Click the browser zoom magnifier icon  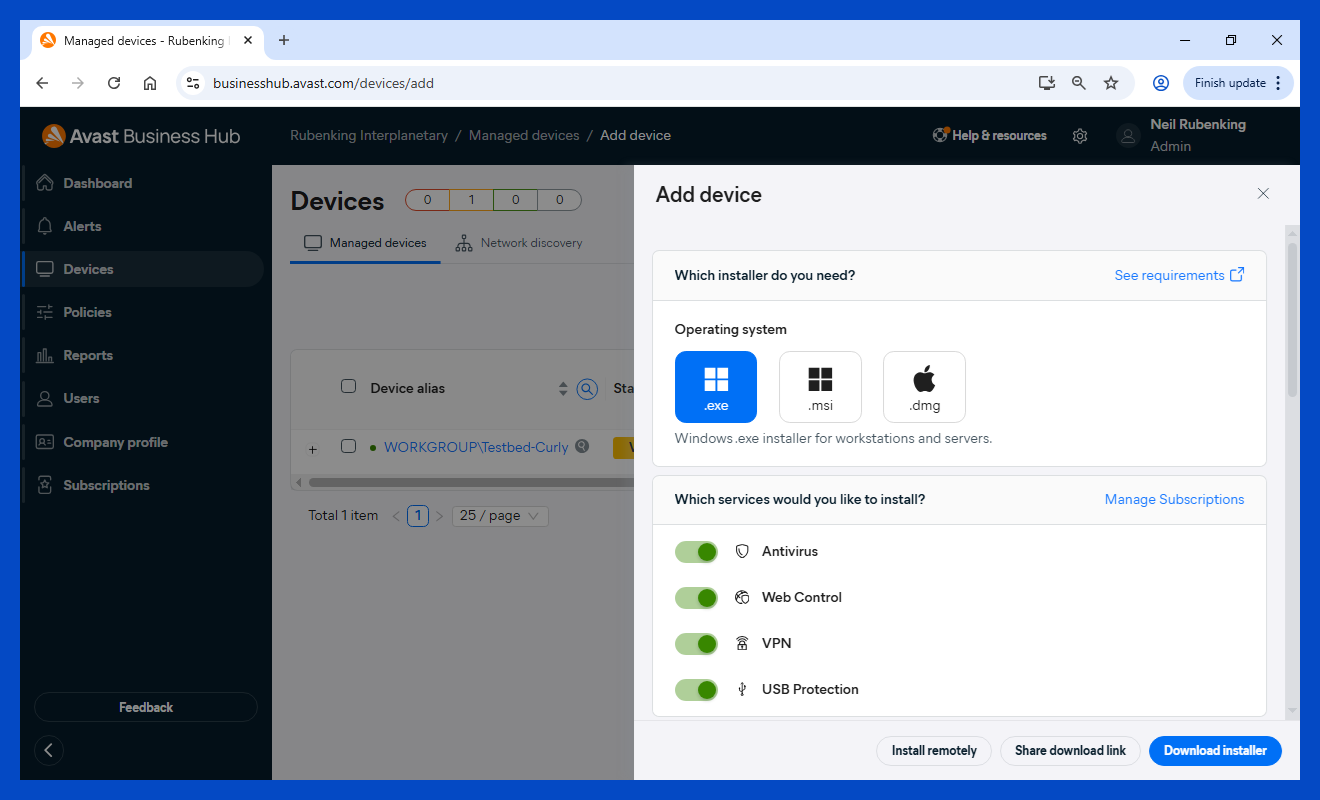point(1079,83)
